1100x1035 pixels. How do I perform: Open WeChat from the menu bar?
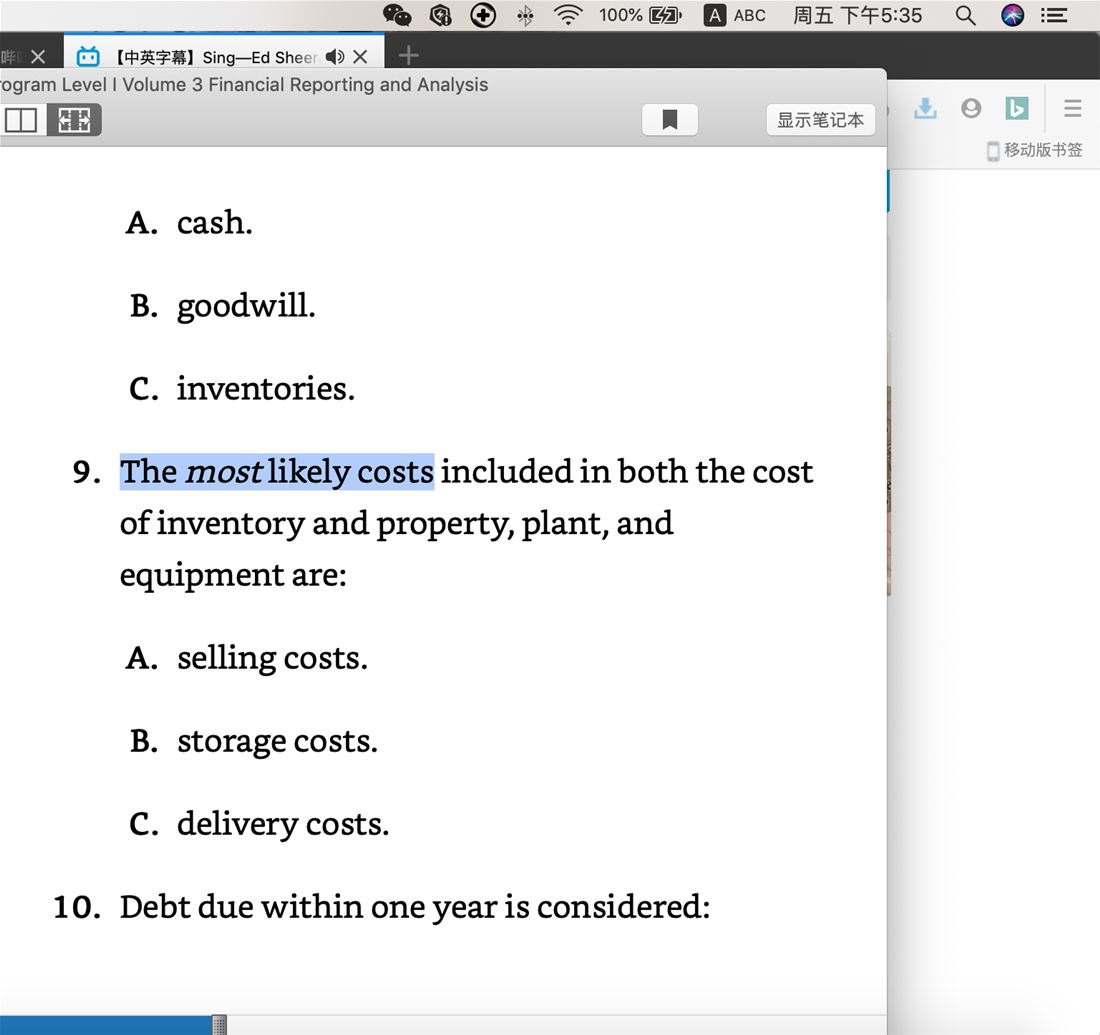[x=397, y=15]
